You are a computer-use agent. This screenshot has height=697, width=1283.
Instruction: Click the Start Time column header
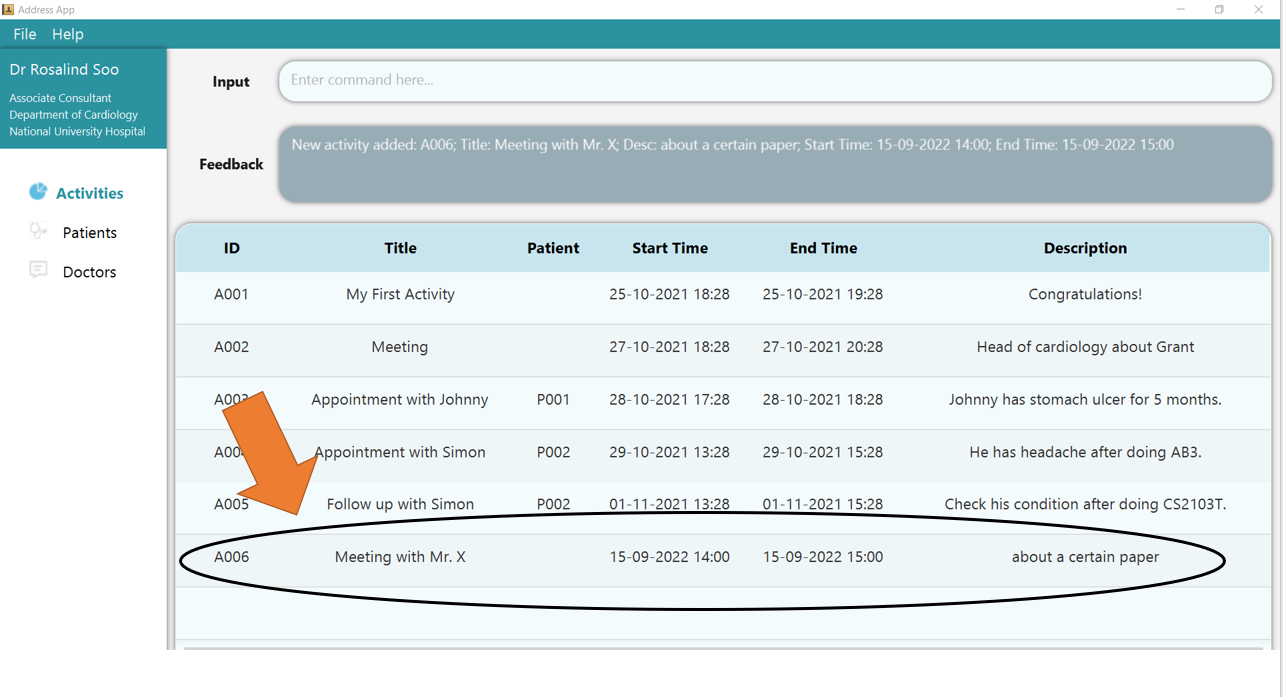[x=669, y=248]
